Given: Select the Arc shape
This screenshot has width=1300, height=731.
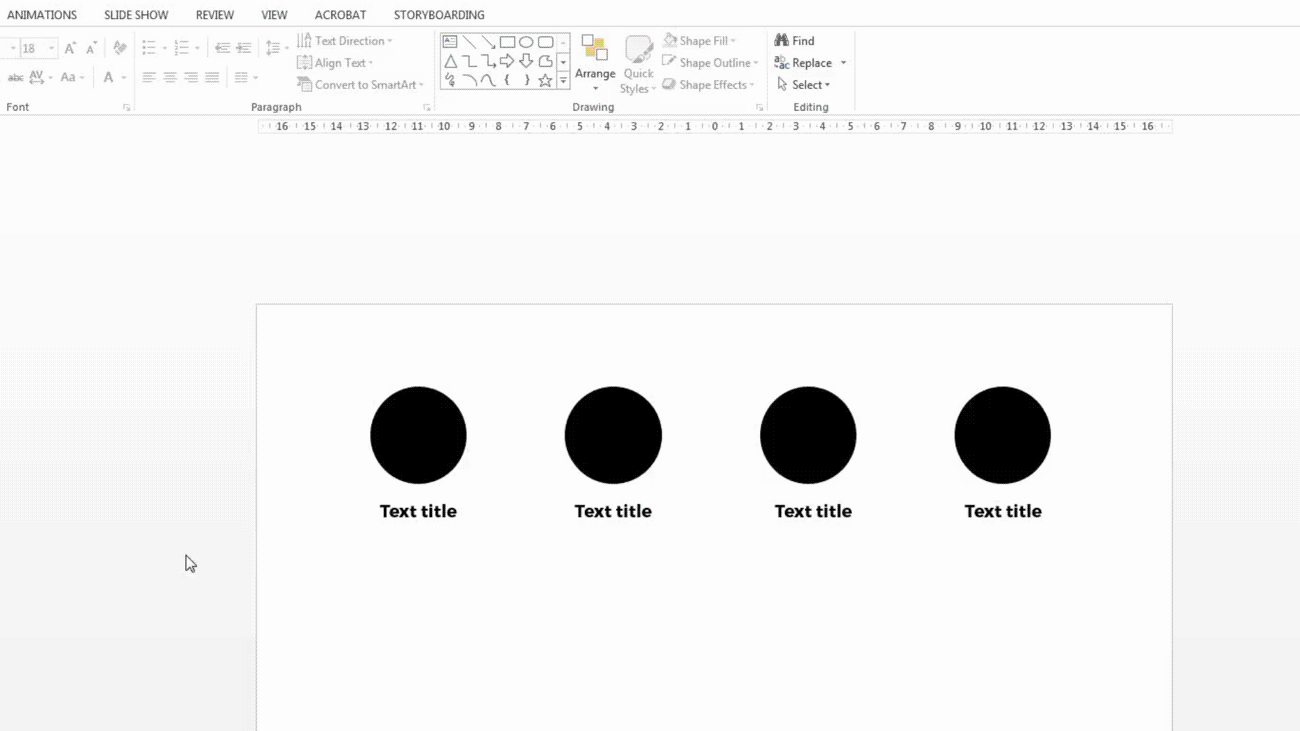Looking at the screenshot, I should [469, 80].
